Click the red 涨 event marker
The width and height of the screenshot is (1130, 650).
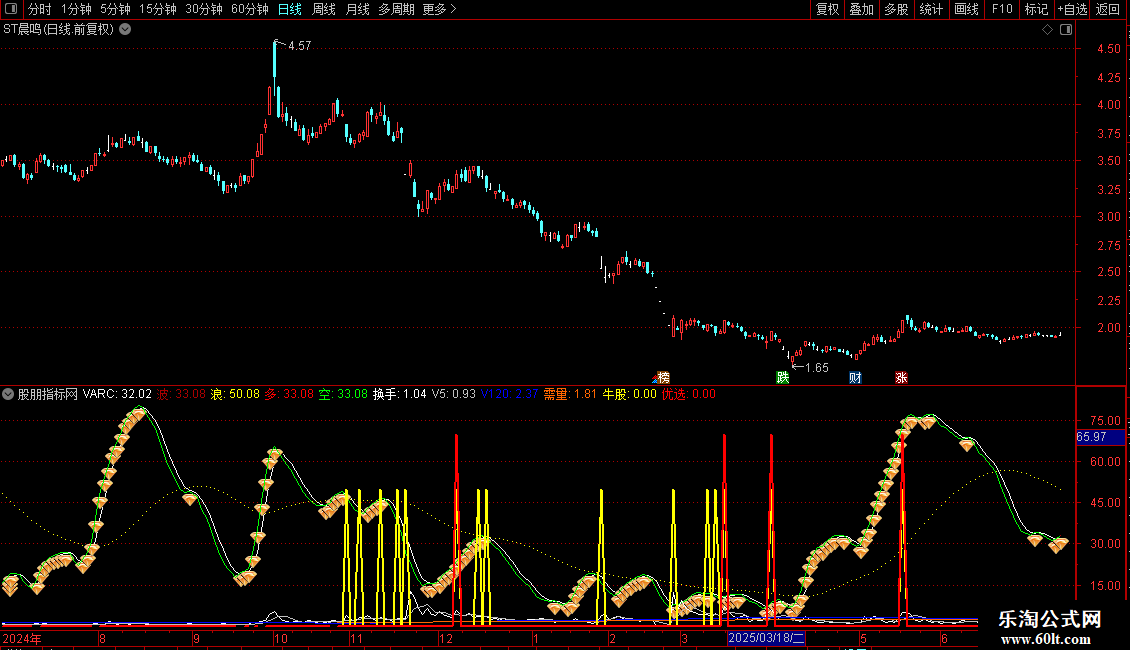pyautogui.click(x=901, y=378)
